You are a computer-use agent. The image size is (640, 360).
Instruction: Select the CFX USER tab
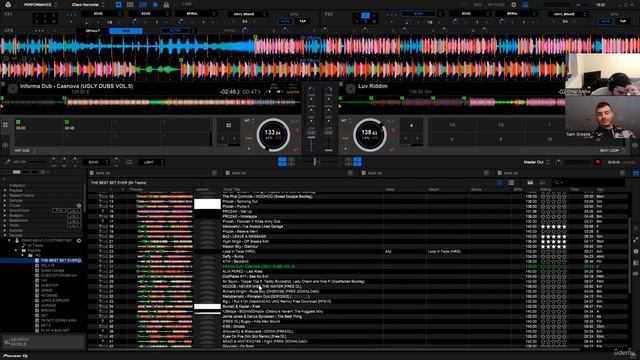(126, 31)
